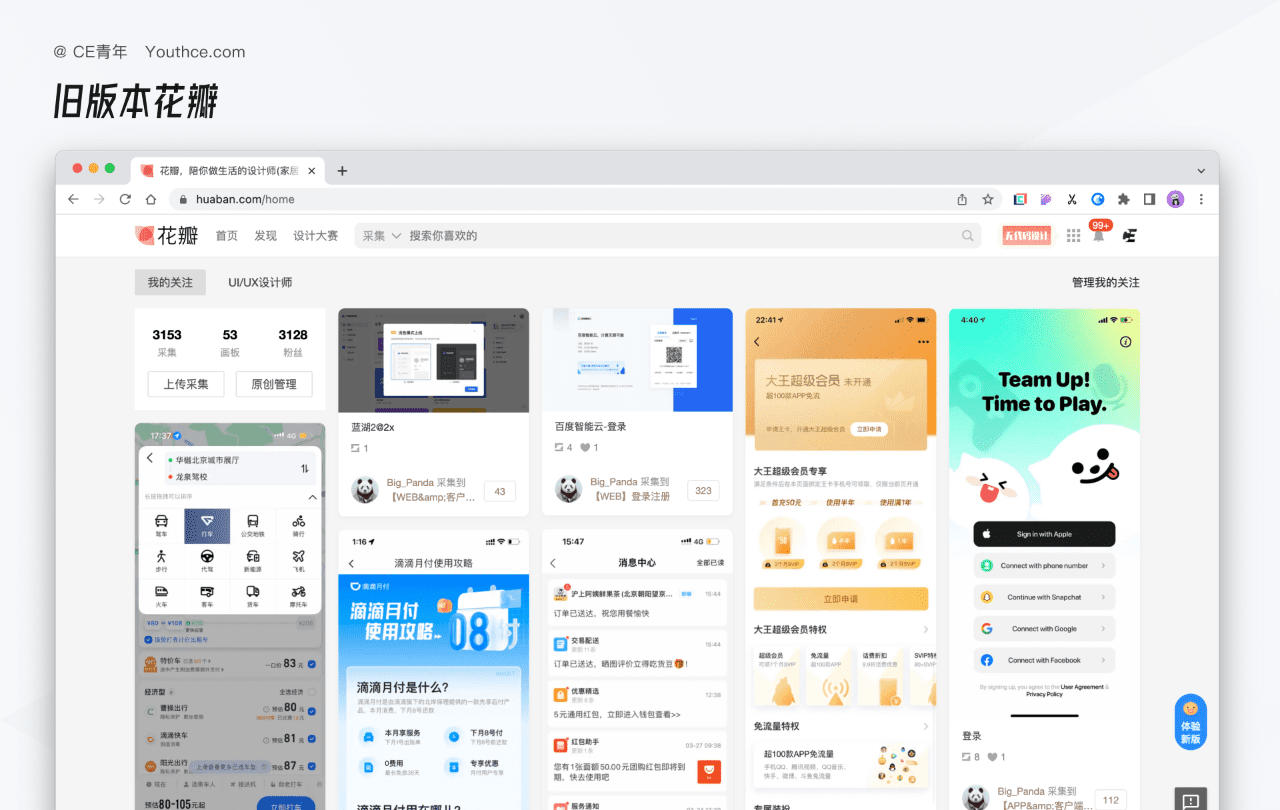Click repin icon under 登录 pin
This screenshot has width=1280, height=810.
966,757
